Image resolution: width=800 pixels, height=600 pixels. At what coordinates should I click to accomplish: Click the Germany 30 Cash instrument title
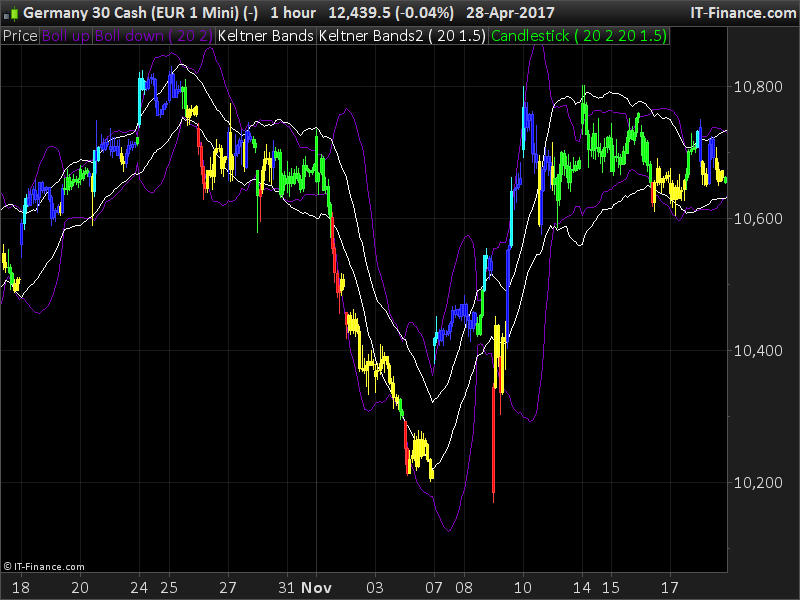140,13
